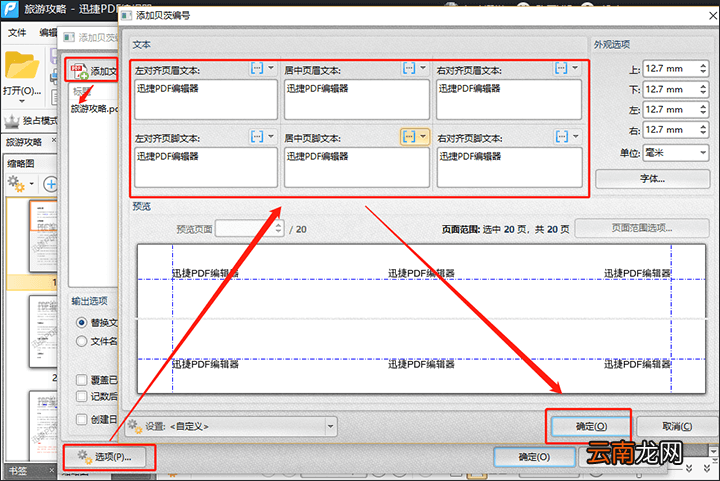Click the macro insert icon for right footer text
720x481 pixels.
tap(561, 136)
